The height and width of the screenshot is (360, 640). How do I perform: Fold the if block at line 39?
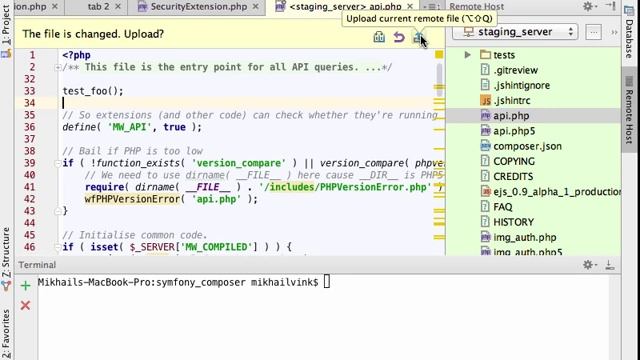[58, 163]
